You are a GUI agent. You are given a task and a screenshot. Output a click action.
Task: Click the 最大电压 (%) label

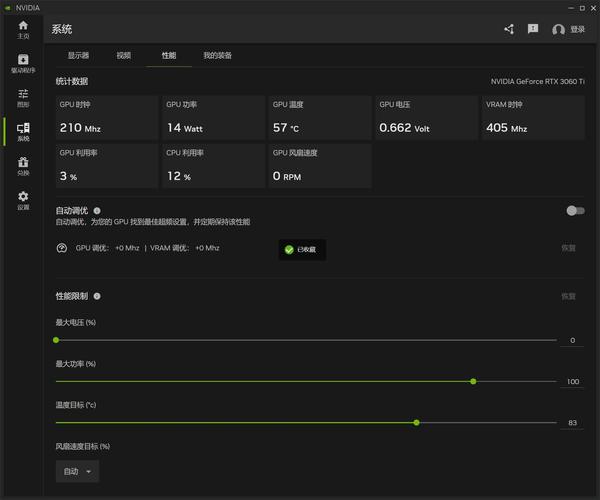tap(76, 322)
